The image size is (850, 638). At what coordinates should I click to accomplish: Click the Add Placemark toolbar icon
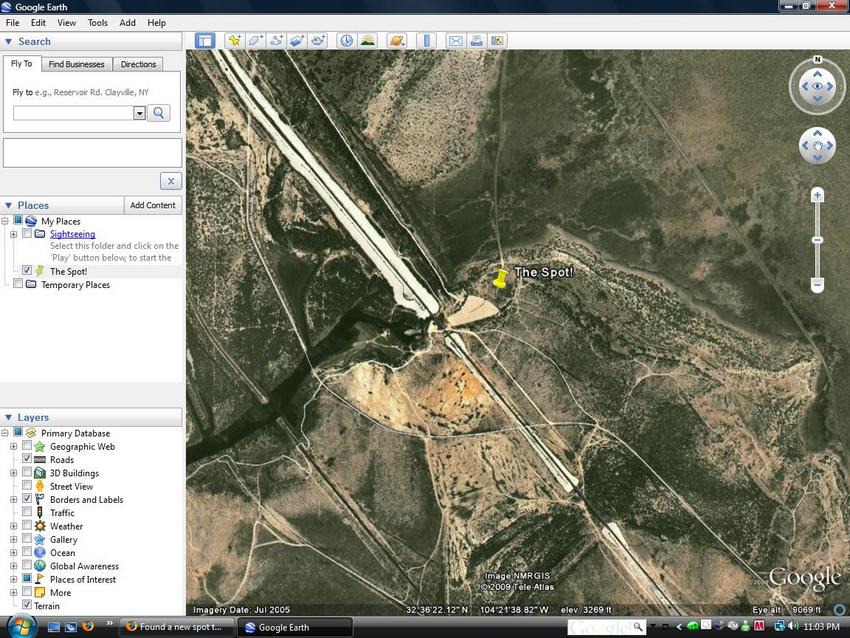[234, 41]
